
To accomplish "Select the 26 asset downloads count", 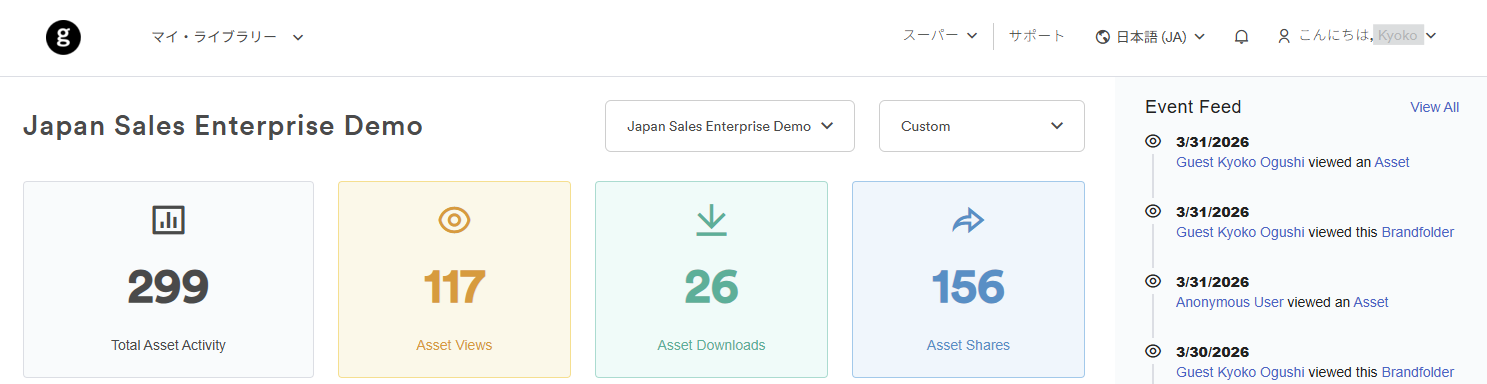I will 711,288.
